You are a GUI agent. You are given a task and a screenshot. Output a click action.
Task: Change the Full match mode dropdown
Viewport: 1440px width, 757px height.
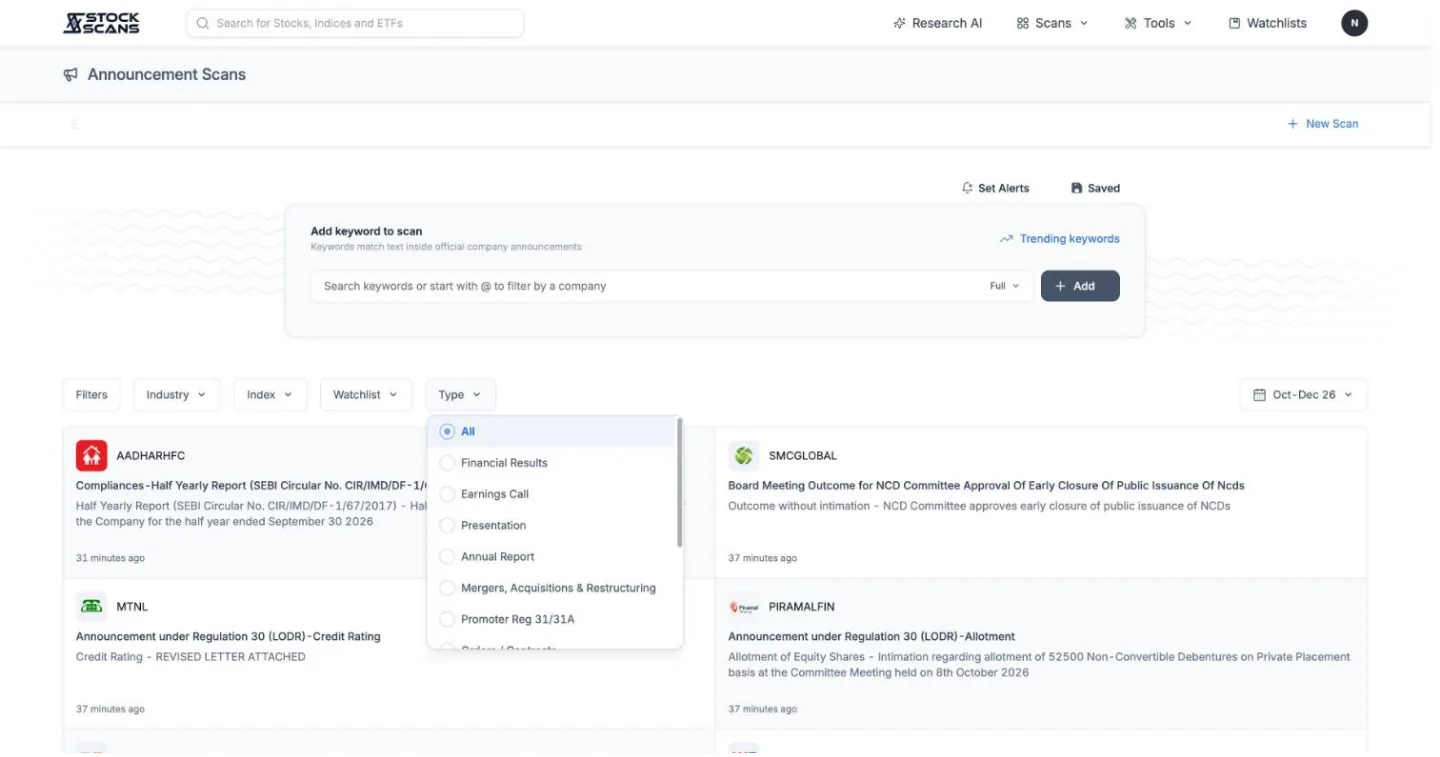click(1004, 286)
